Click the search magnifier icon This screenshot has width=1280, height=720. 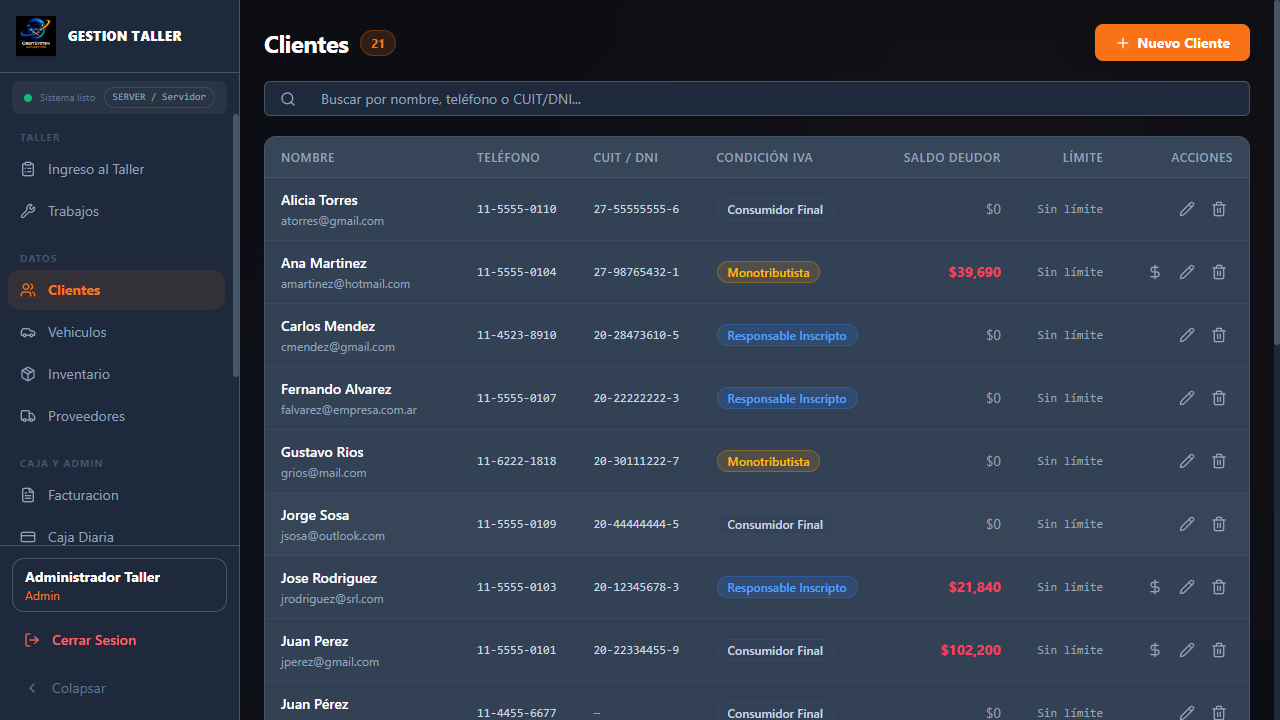click(288, 99)
